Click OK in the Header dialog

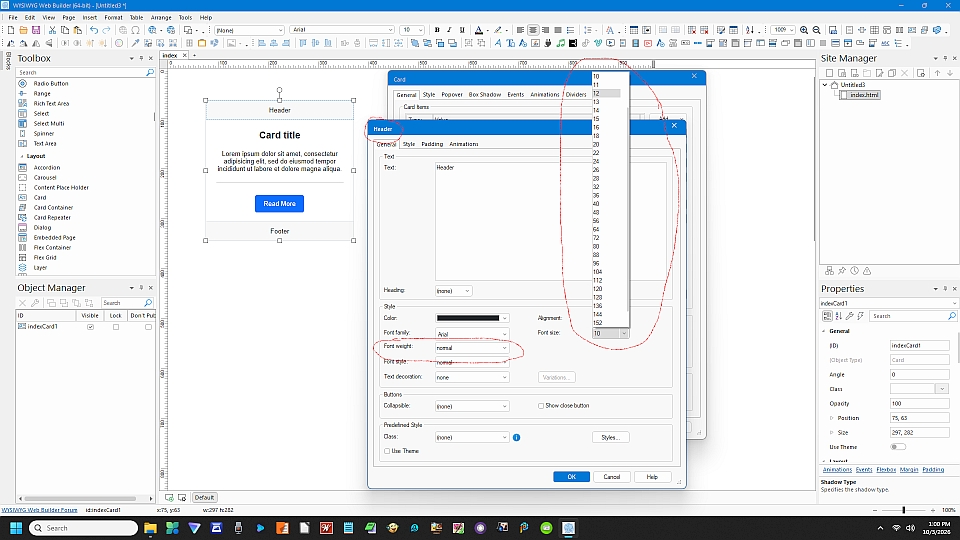[571, 477]
